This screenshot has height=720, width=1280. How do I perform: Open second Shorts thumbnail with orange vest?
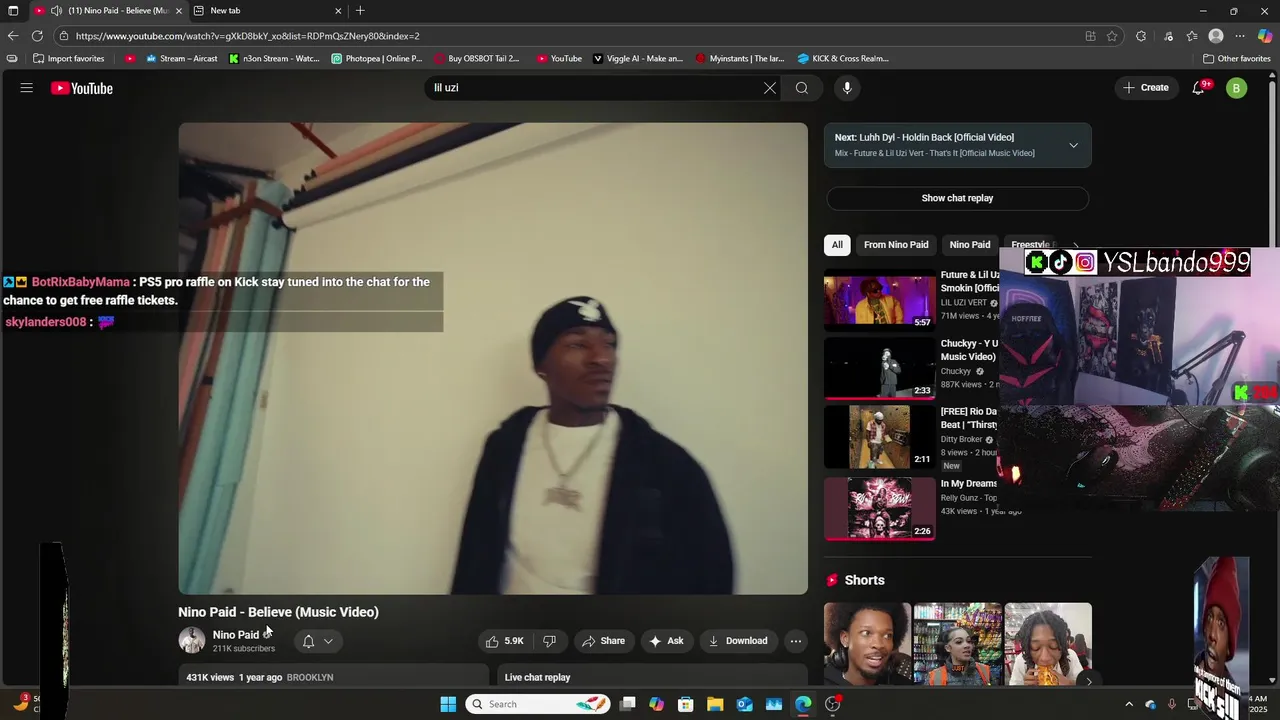(957, 643)
